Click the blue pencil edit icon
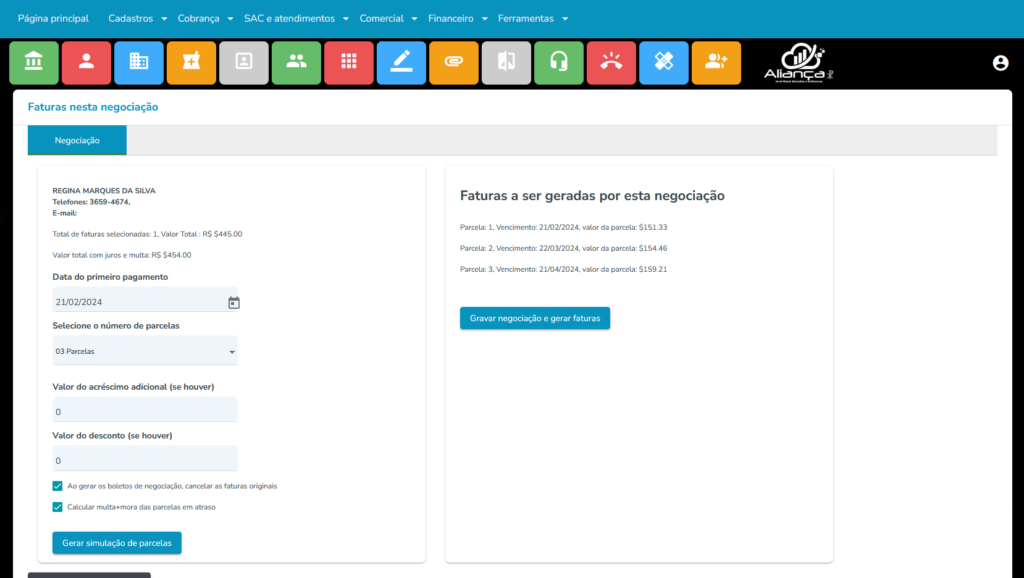This screenshot has height=578, width=1024. tap(401, 62)
